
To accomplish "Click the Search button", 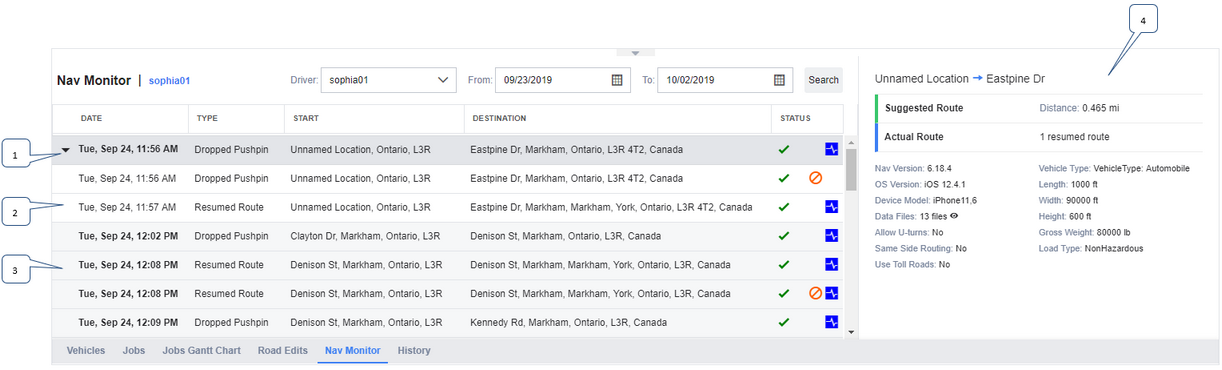I will click(x=824, y=80).
